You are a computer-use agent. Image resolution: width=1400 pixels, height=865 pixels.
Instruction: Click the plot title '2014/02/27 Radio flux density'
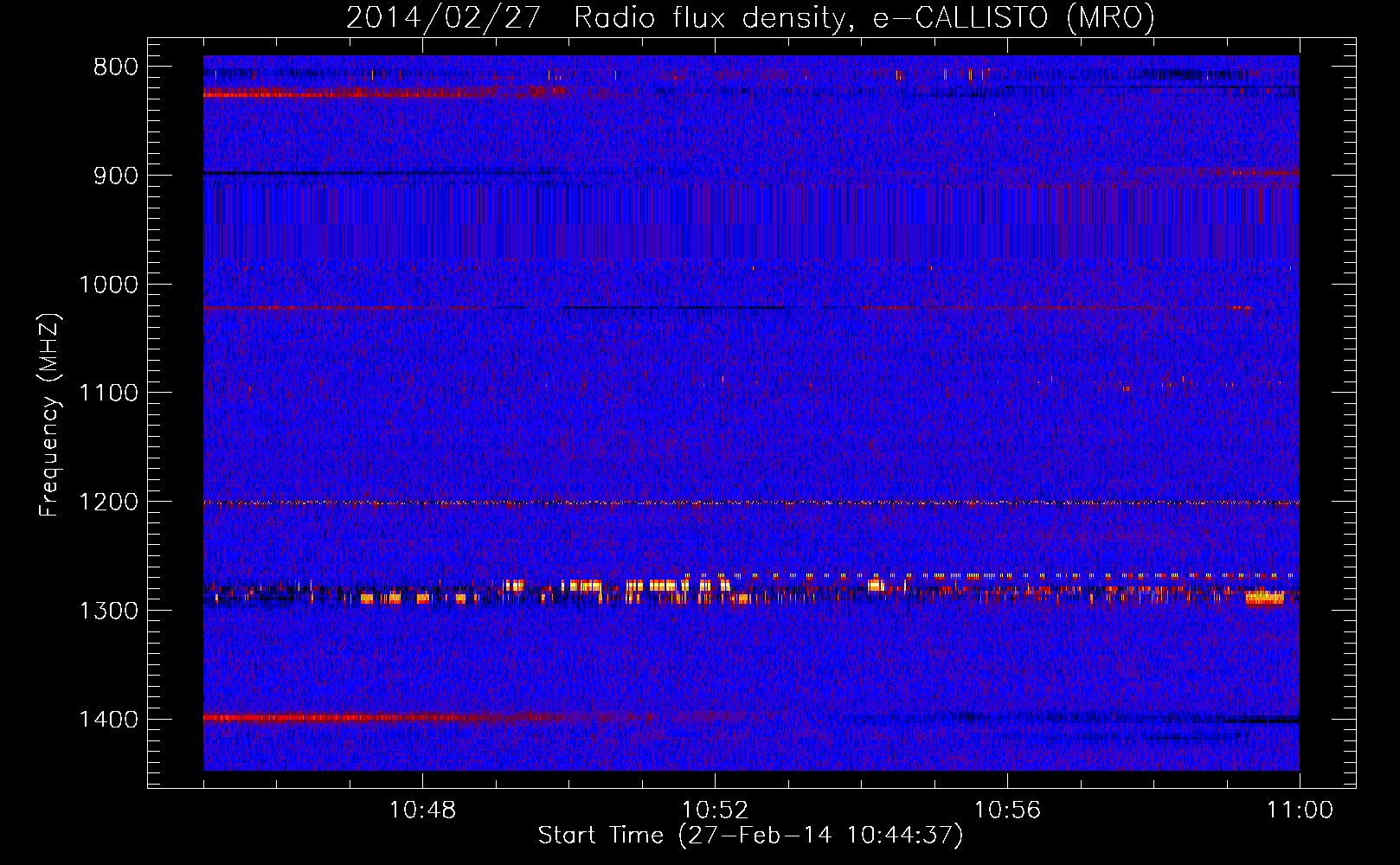[750, 18]
